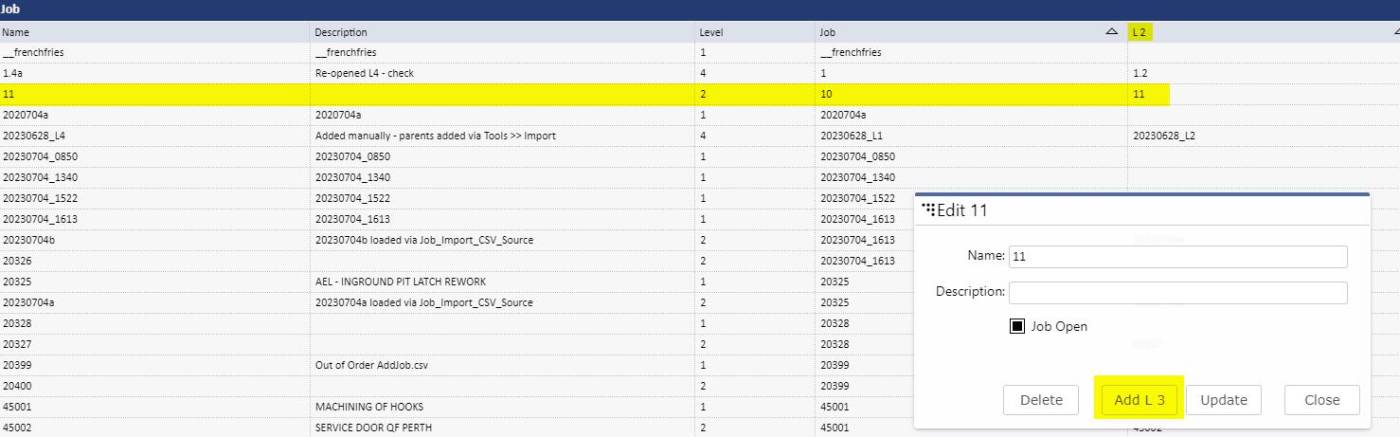Click the drag handle icon of Edit 11 dialog
The image size is (1400, 437).
coord(928,210)
